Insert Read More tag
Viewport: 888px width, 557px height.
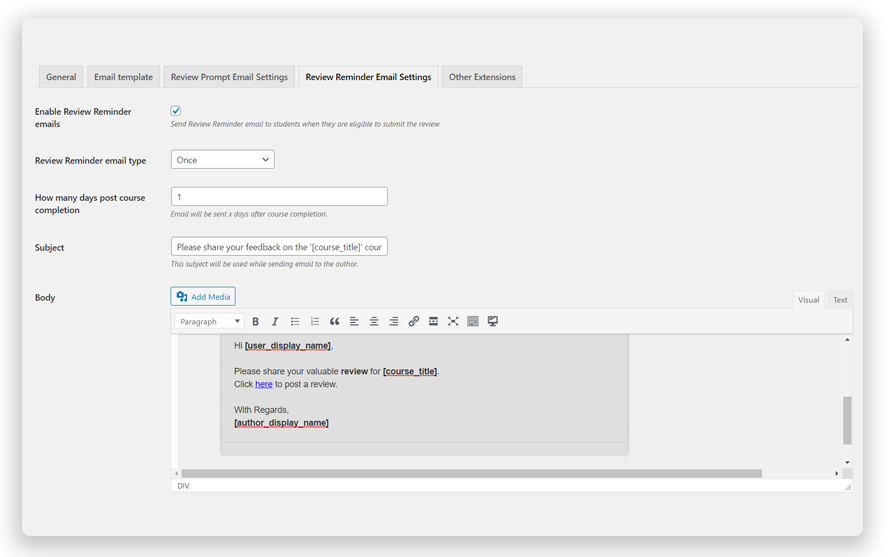(x=433, y=322)
